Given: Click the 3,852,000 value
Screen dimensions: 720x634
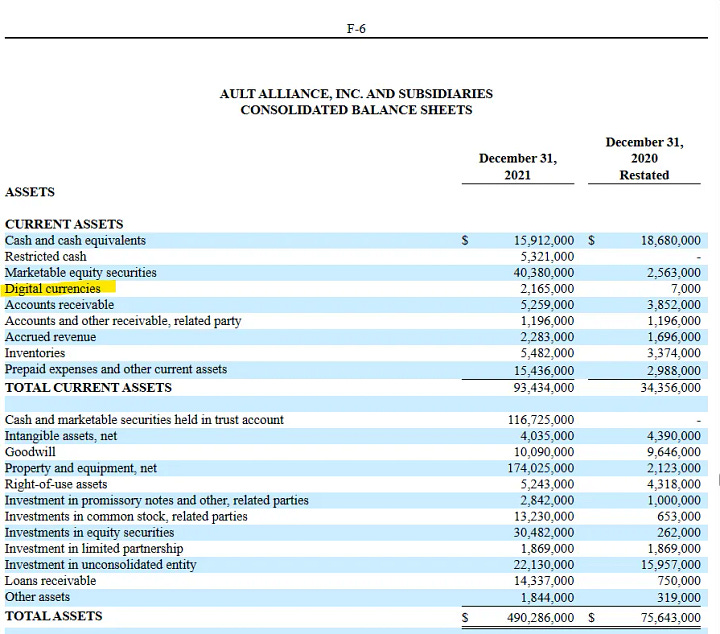Looking at the screenshot, I should pyautogui.click(x=674, y=305).
